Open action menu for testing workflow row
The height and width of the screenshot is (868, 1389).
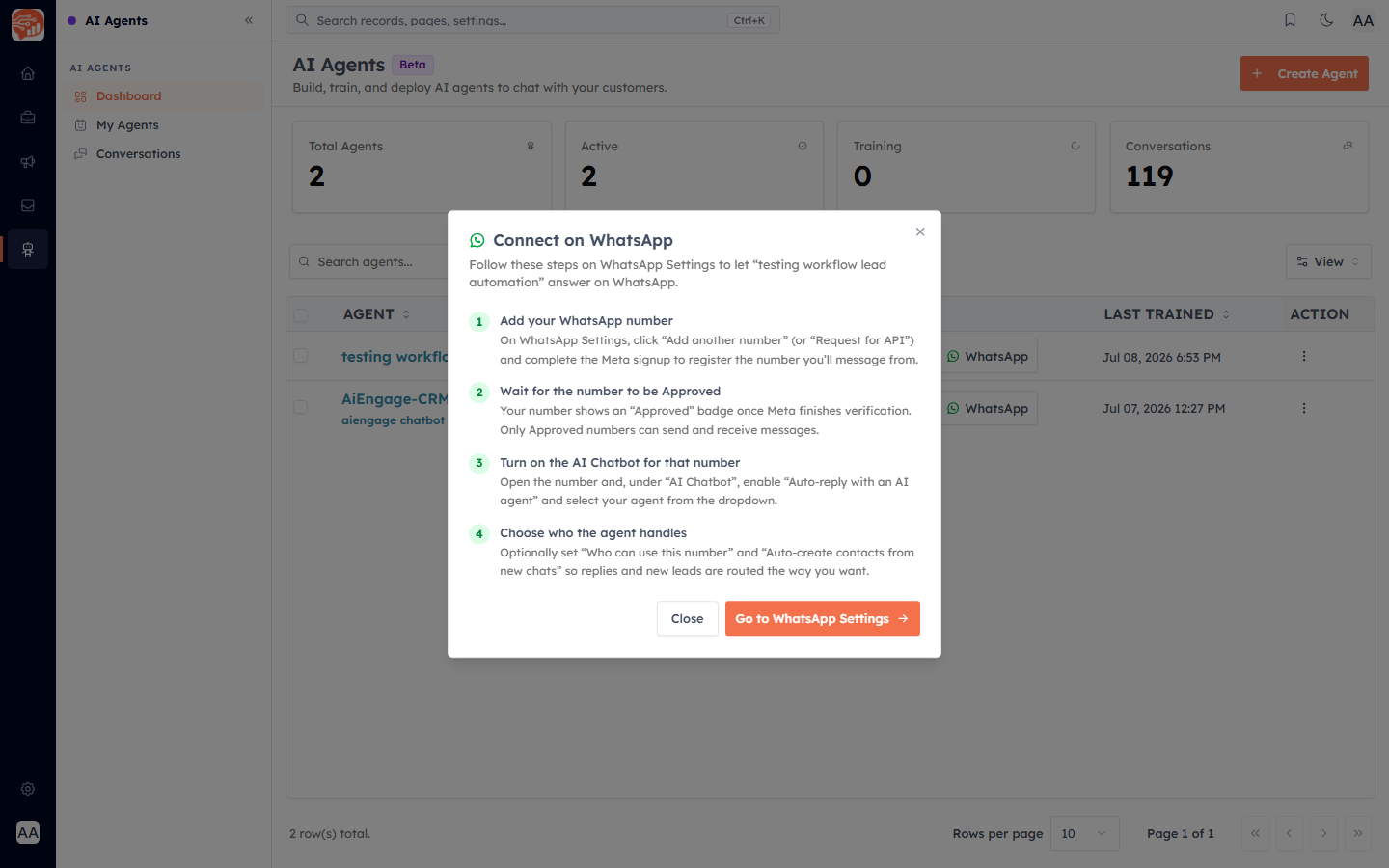(1304, 356)
